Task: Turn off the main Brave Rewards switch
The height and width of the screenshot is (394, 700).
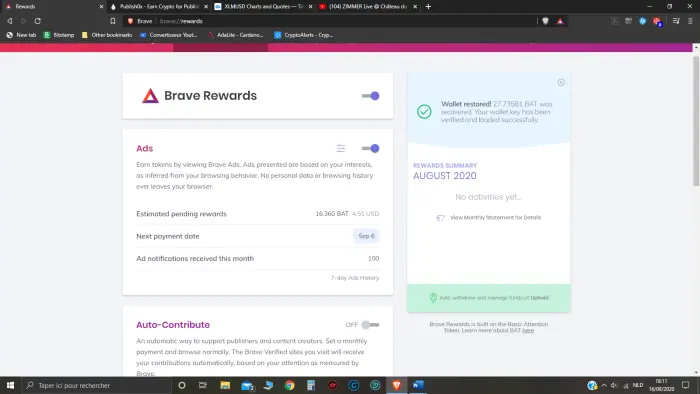Action: 371,95
